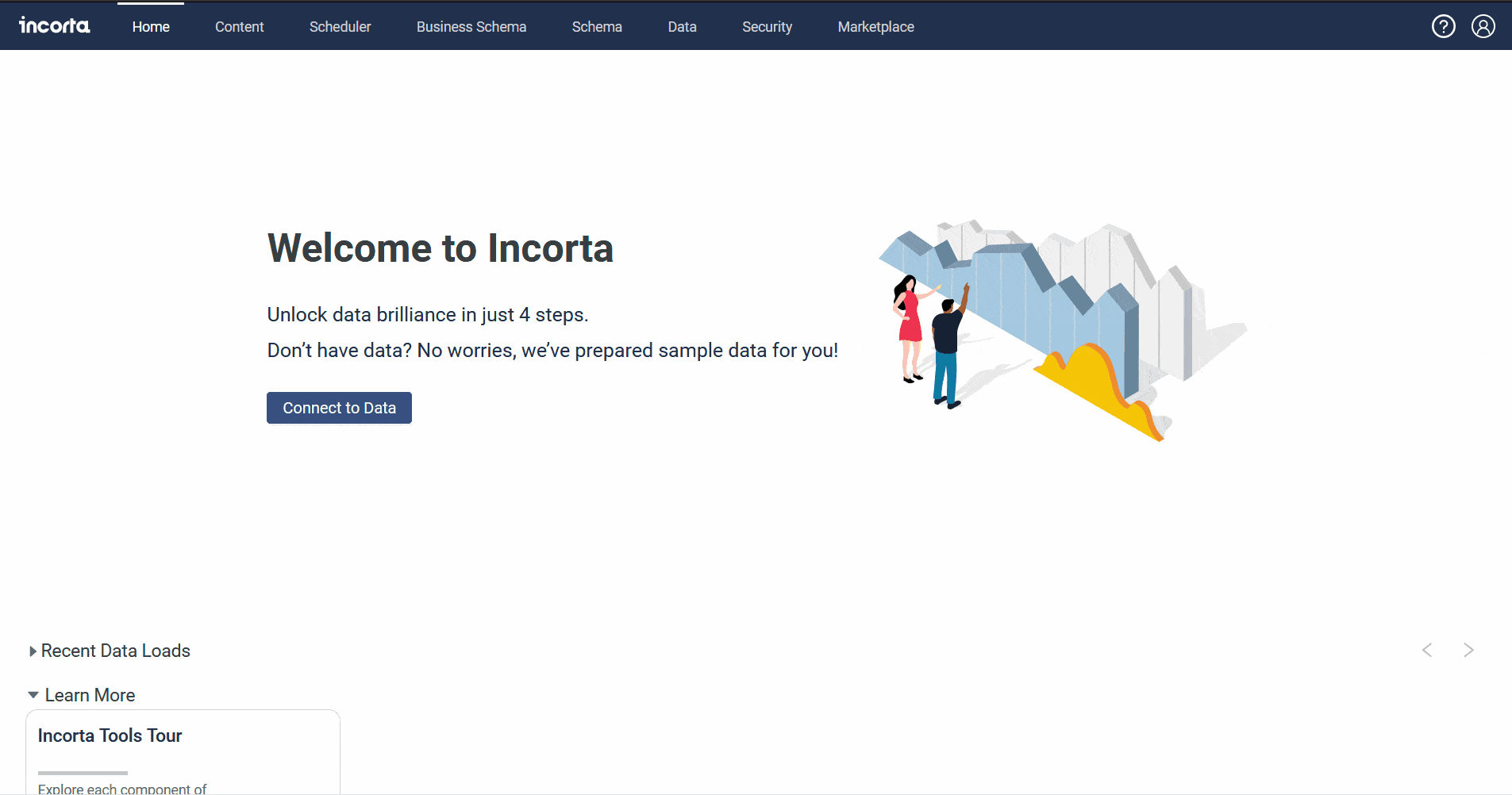Click the Incorta Tools Tour progress bar
The height and width of the screenshot is (795, 1512).
(x=82, y=772)
